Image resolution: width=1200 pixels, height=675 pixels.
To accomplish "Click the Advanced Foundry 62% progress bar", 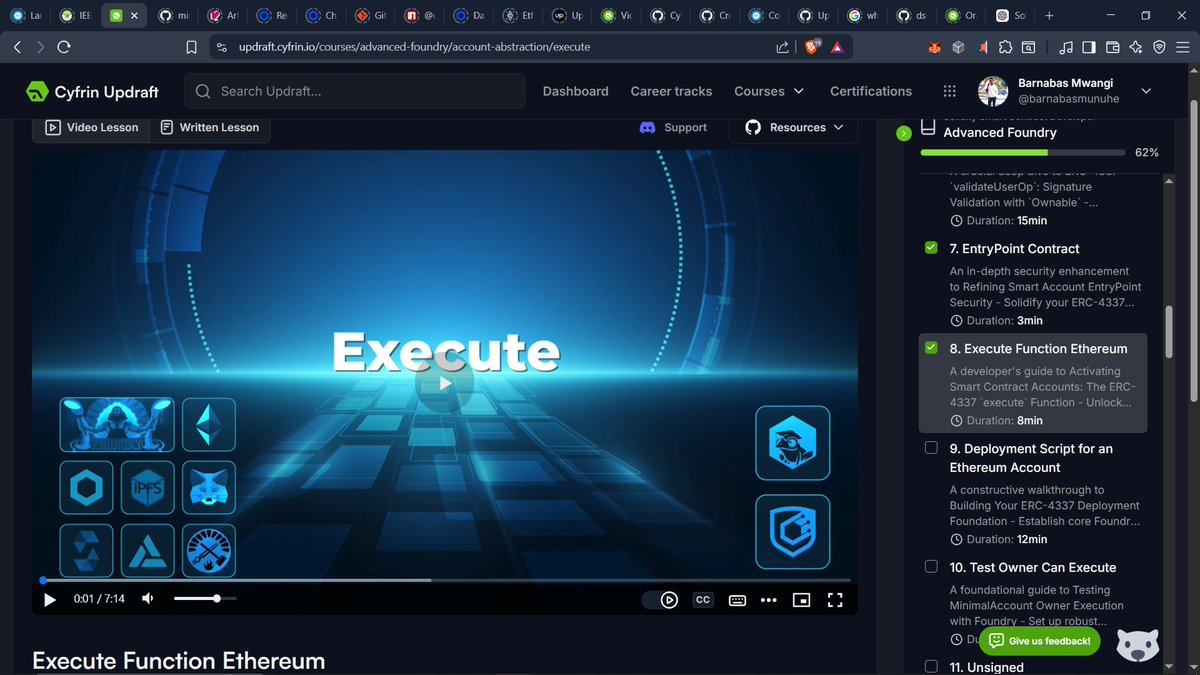I will coord(1022,153).
